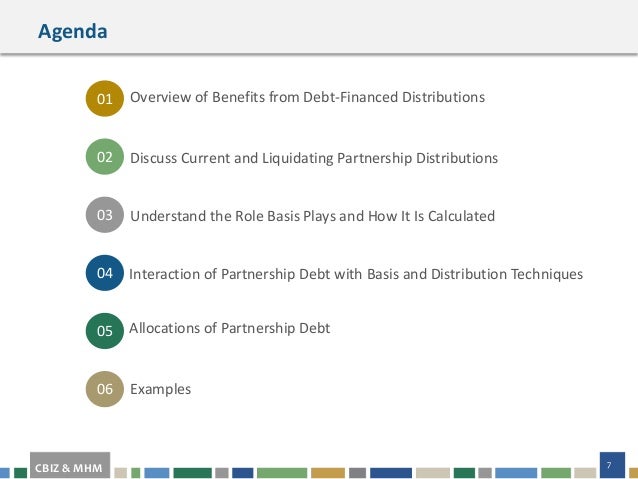Viewport: 638px width, 479px height.
Task: Click the gold 01 circle badge
Action: point(105,98)
